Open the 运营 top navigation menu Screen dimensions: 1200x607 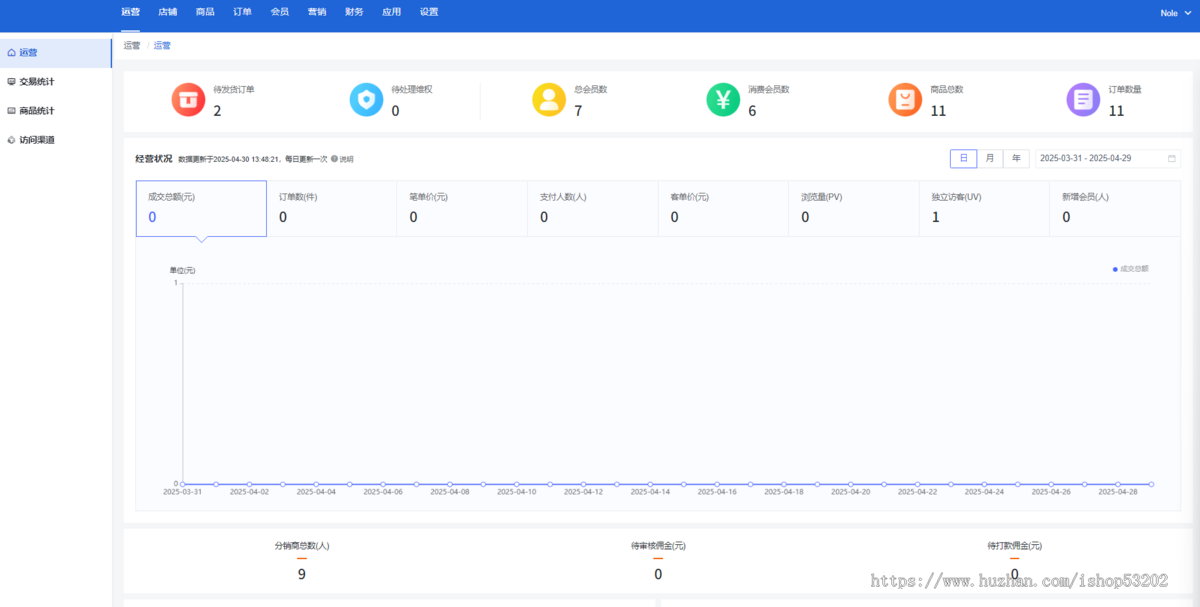tap(130, 12)
